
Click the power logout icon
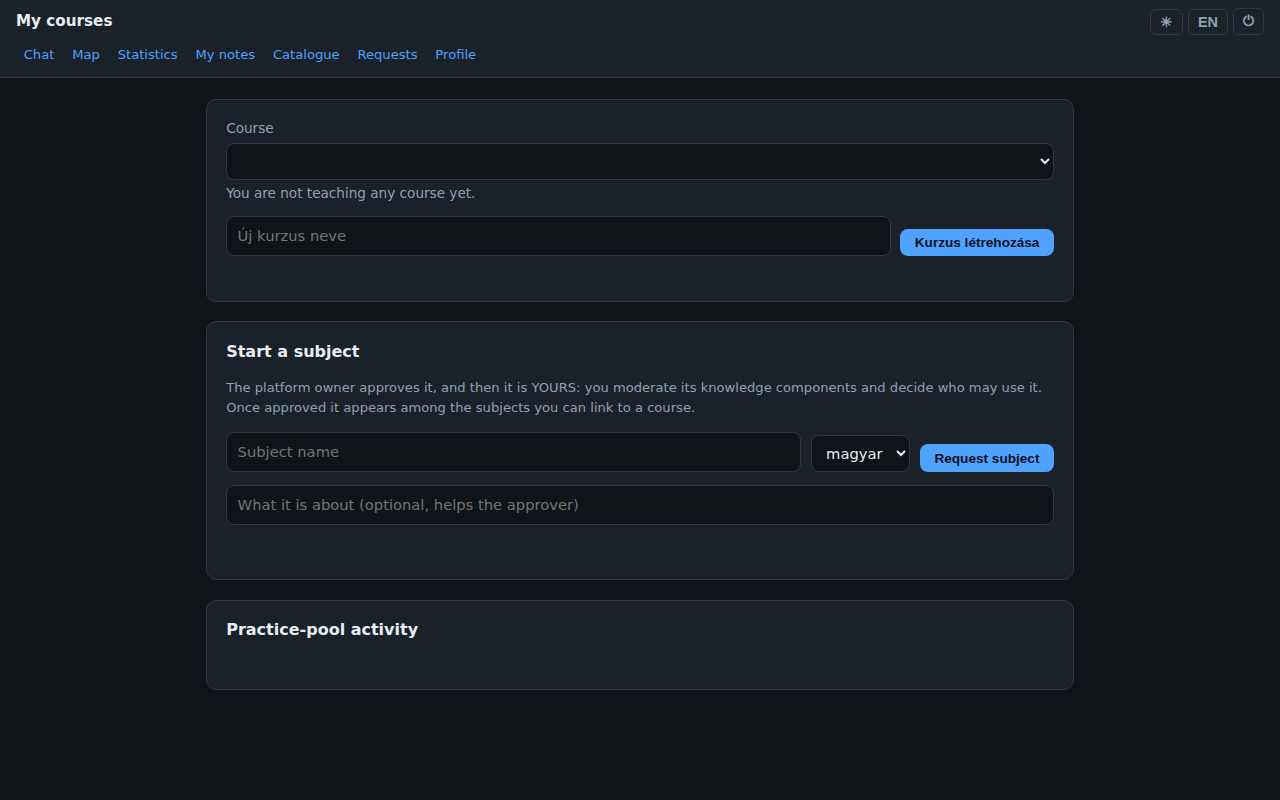[x=1248, y=22]
